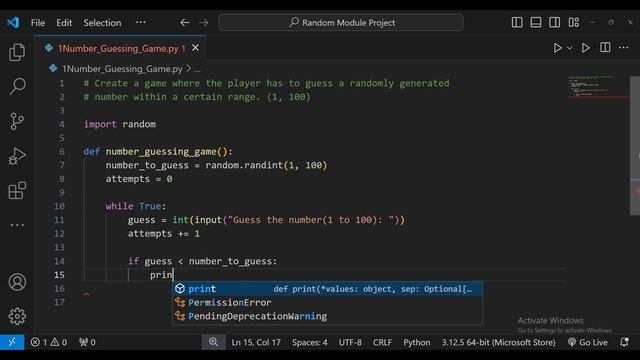
Task: Open problems errors and warnings indicator
Action: [49, 342]
